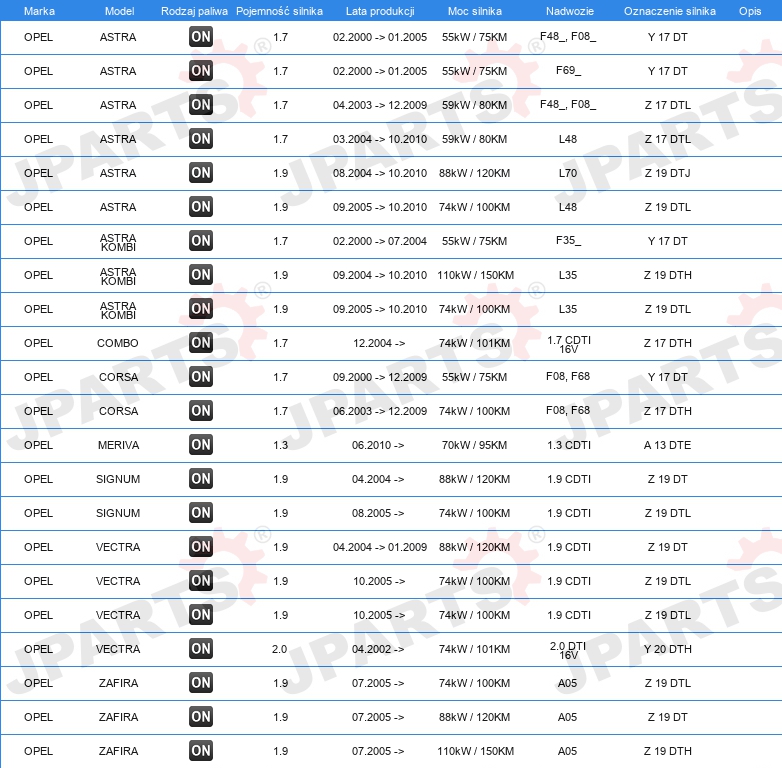Click the Pojemność silnika column header
This screenshot has width=782, height=768.
279,11
